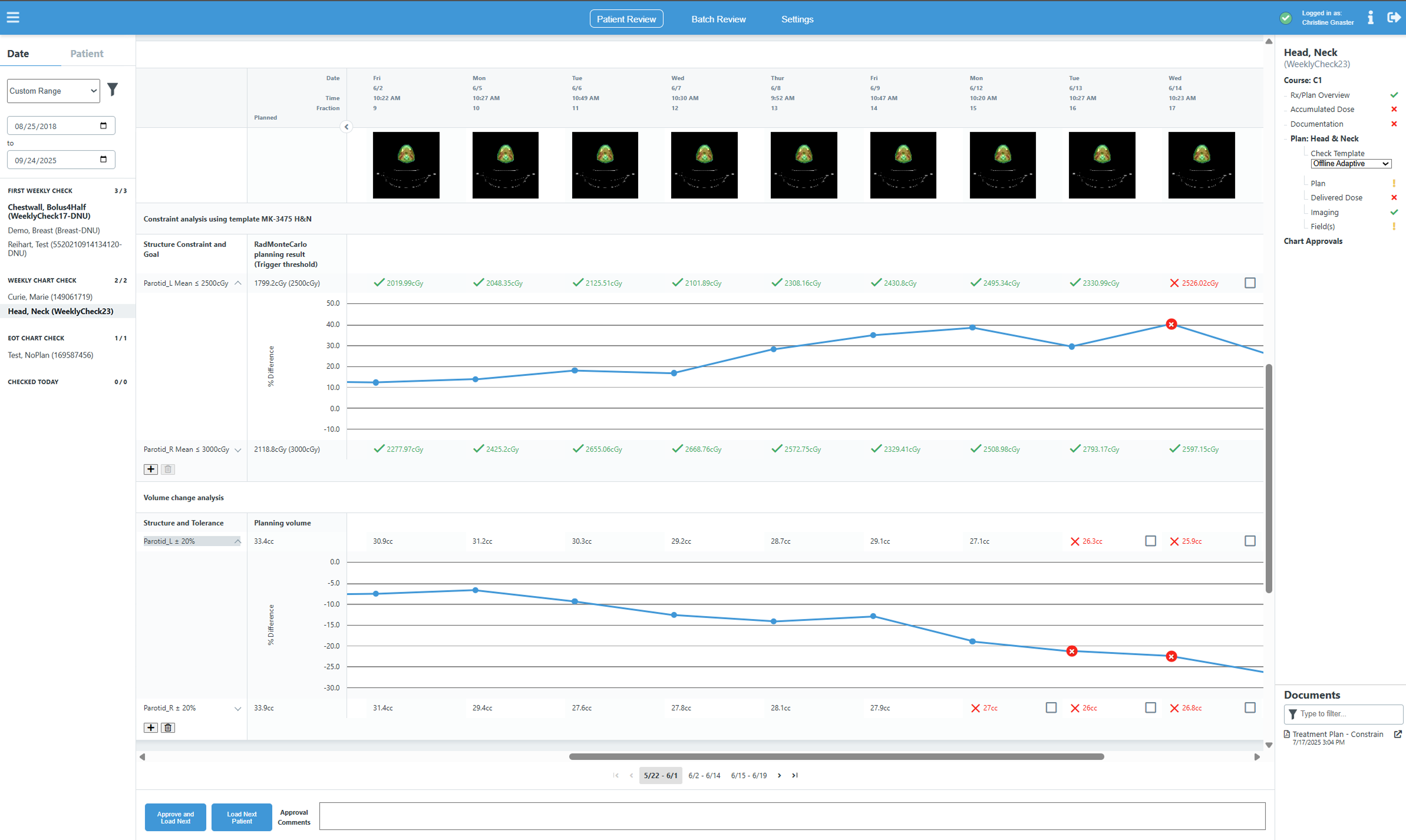The height and width of the screenshot is (840, 1406).
Task: Check the box beside 26.3cc Parotid_L value
Action: [1150, 540]
